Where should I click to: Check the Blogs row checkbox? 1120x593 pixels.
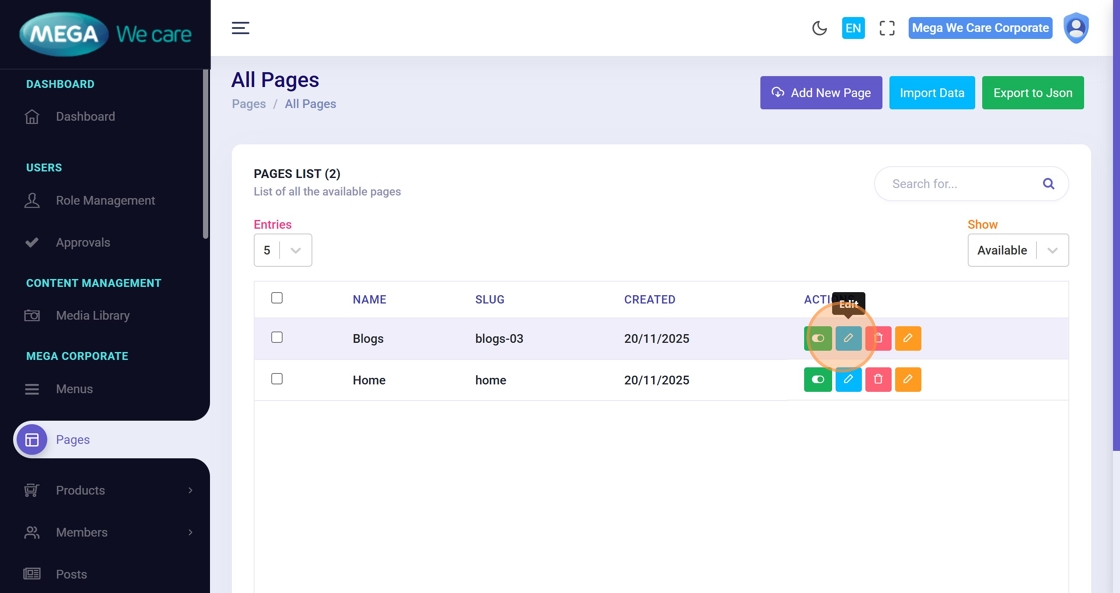click(277, 338)
